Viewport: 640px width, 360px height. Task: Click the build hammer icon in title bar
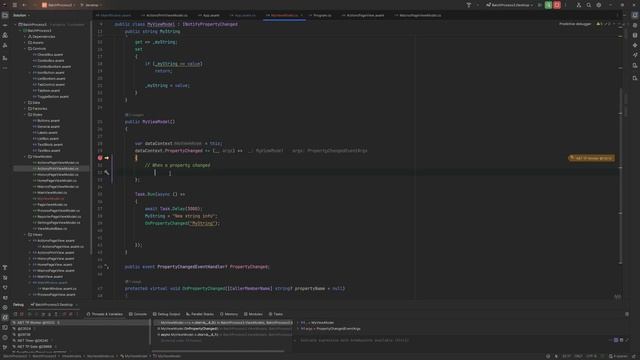pyautogui.click(x=469, y=5)
